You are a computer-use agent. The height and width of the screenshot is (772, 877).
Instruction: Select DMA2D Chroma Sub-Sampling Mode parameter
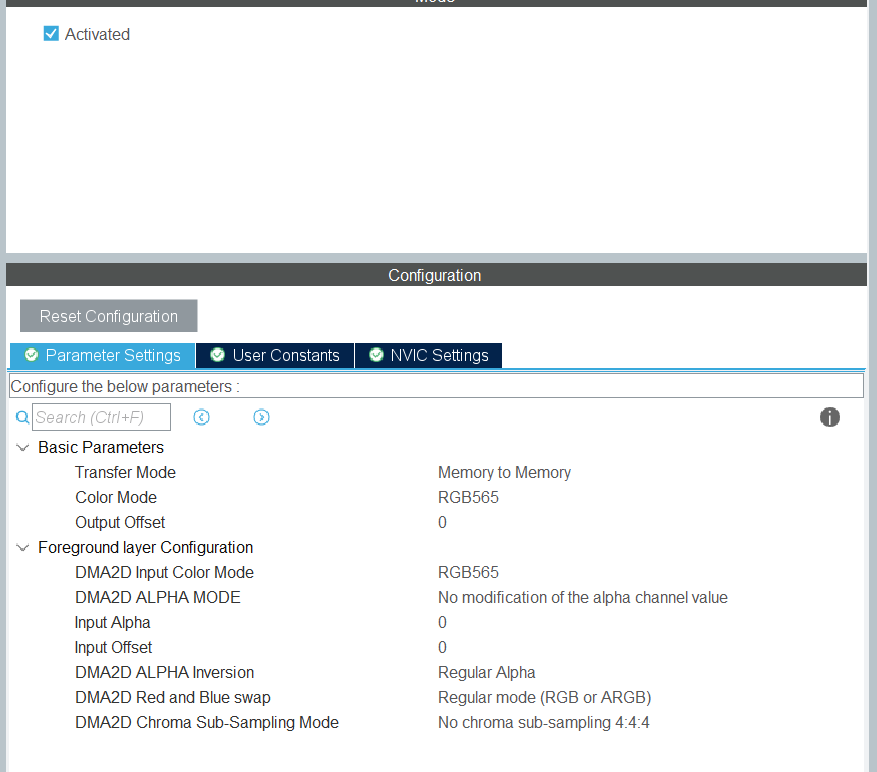click(206, 722)
